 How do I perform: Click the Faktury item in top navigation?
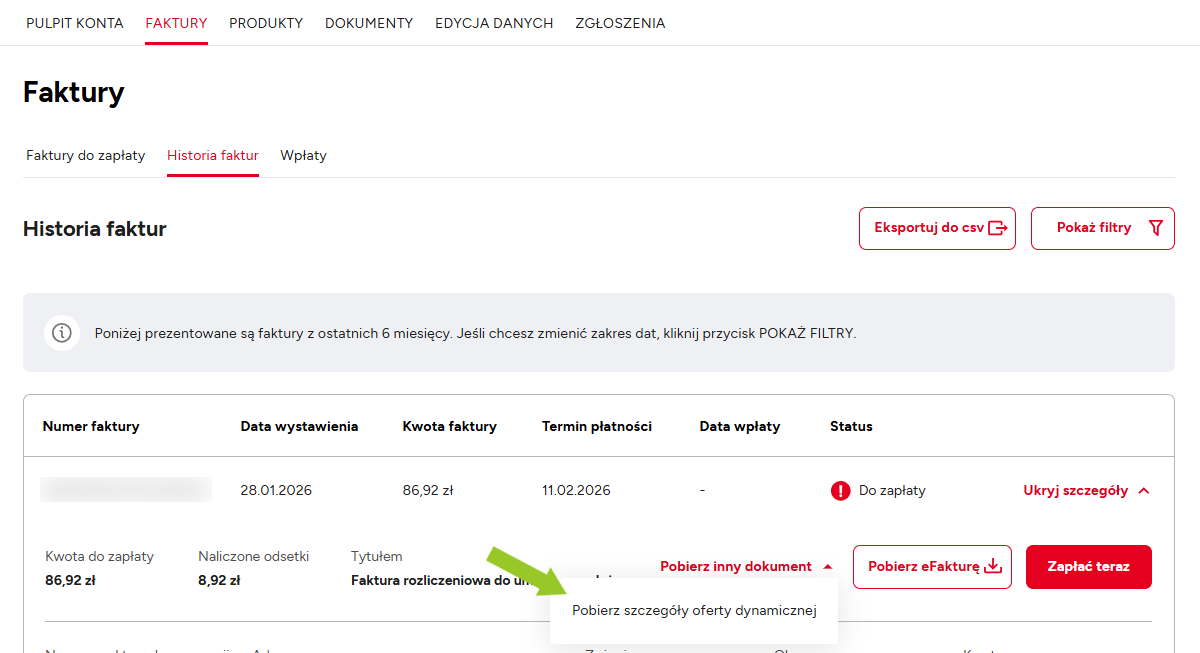click(x=176, y=23)
